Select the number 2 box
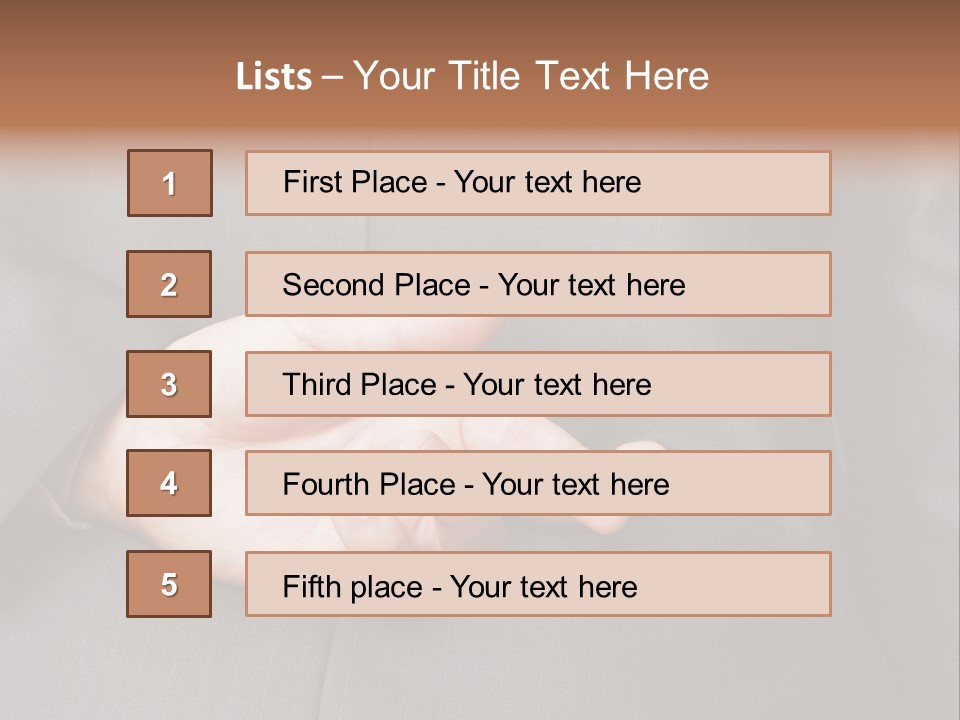 tap(169, 284)
